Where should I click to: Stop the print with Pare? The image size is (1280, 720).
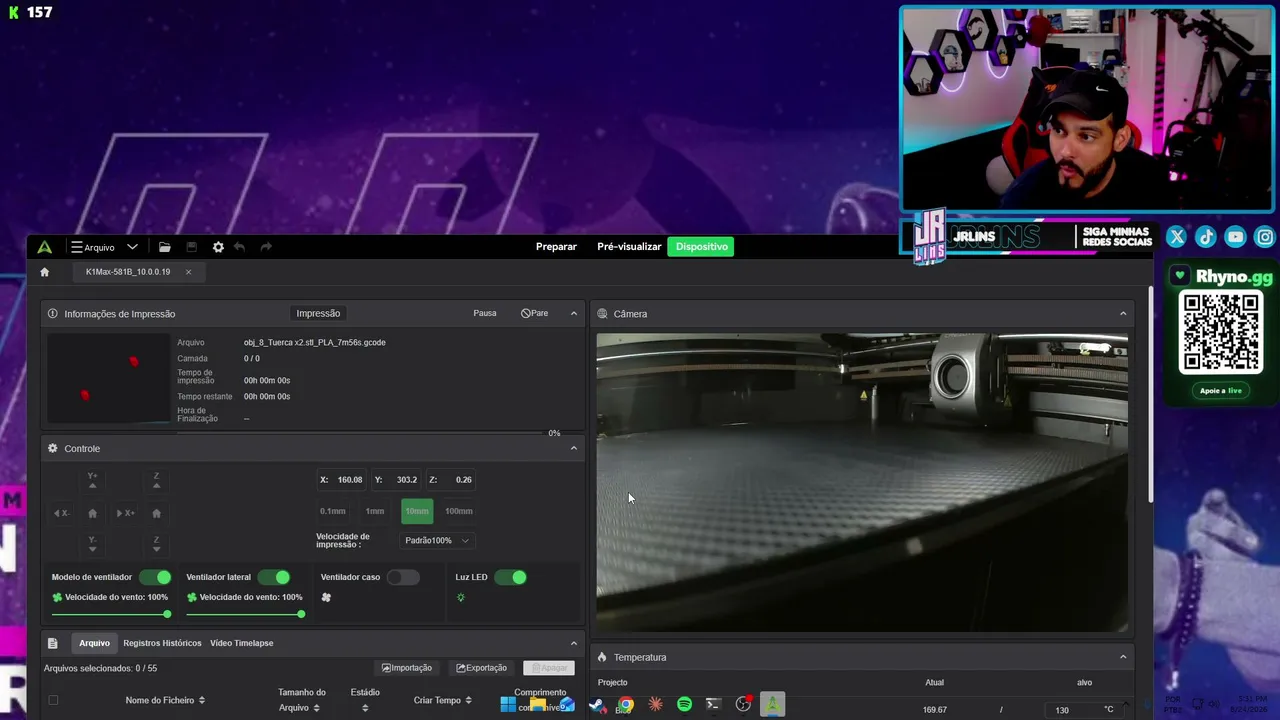[x=535, y=313]
